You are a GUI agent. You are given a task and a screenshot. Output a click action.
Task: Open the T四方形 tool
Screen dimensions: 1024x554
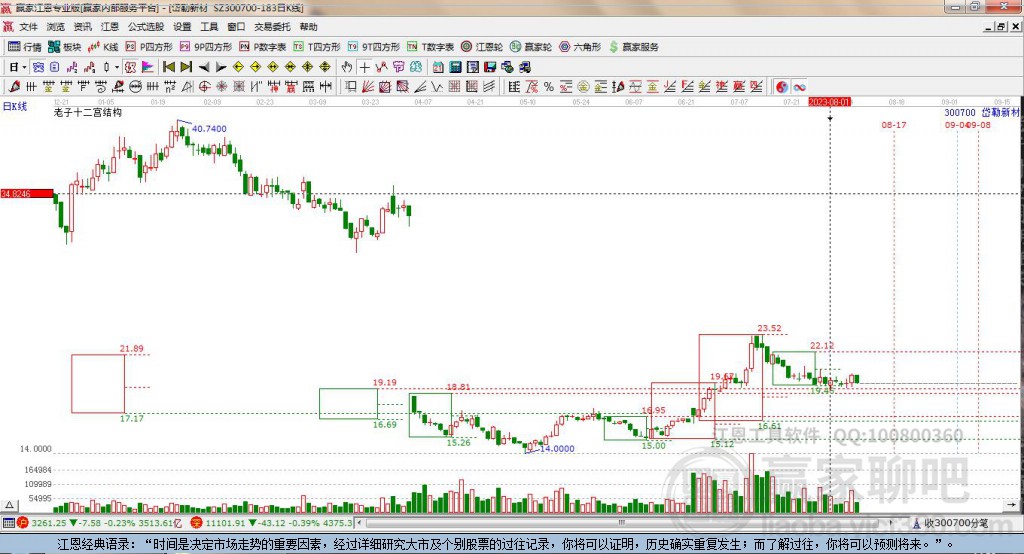coord(317,47)
